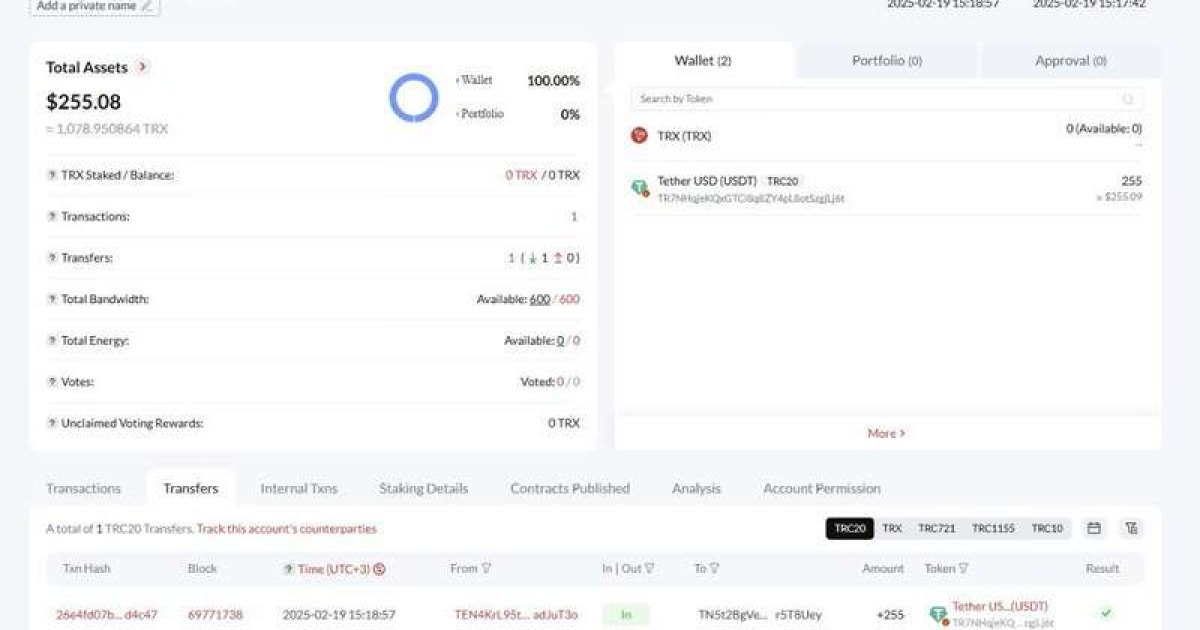The width and height of the screenshot is (1200, 630).
Task: Switch to the Portfolio (0) tab
Action: tap(887, 60)
